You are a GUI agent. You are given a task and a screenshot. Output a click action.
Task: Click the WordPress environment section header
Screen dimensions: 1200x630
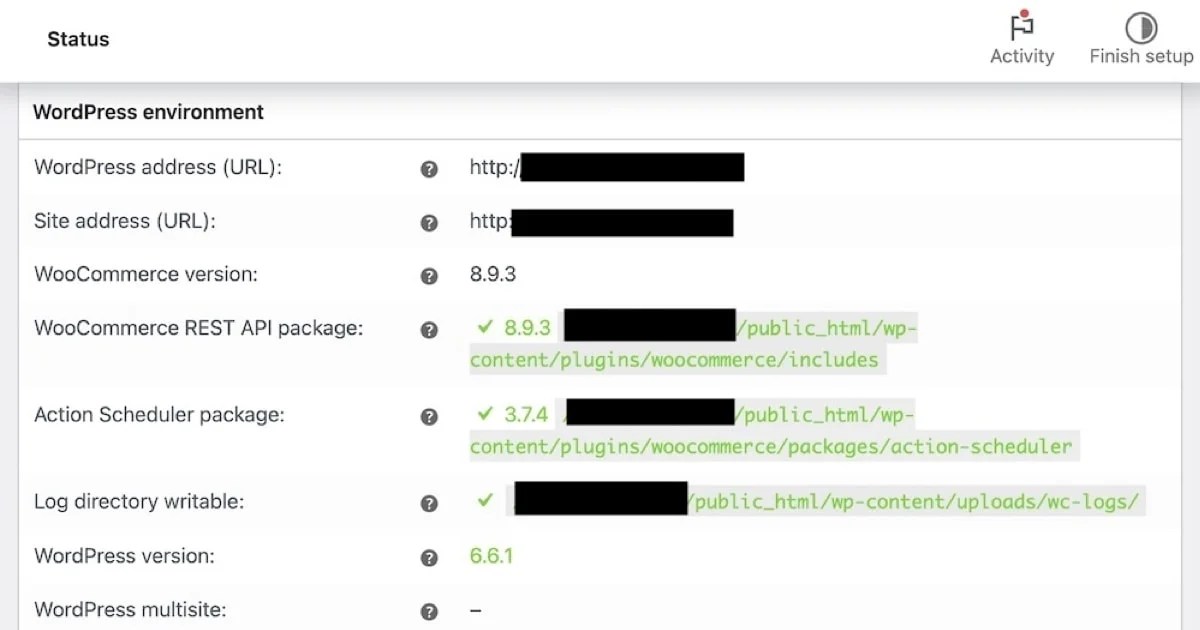pyautogui.click(x=148, y=112)
